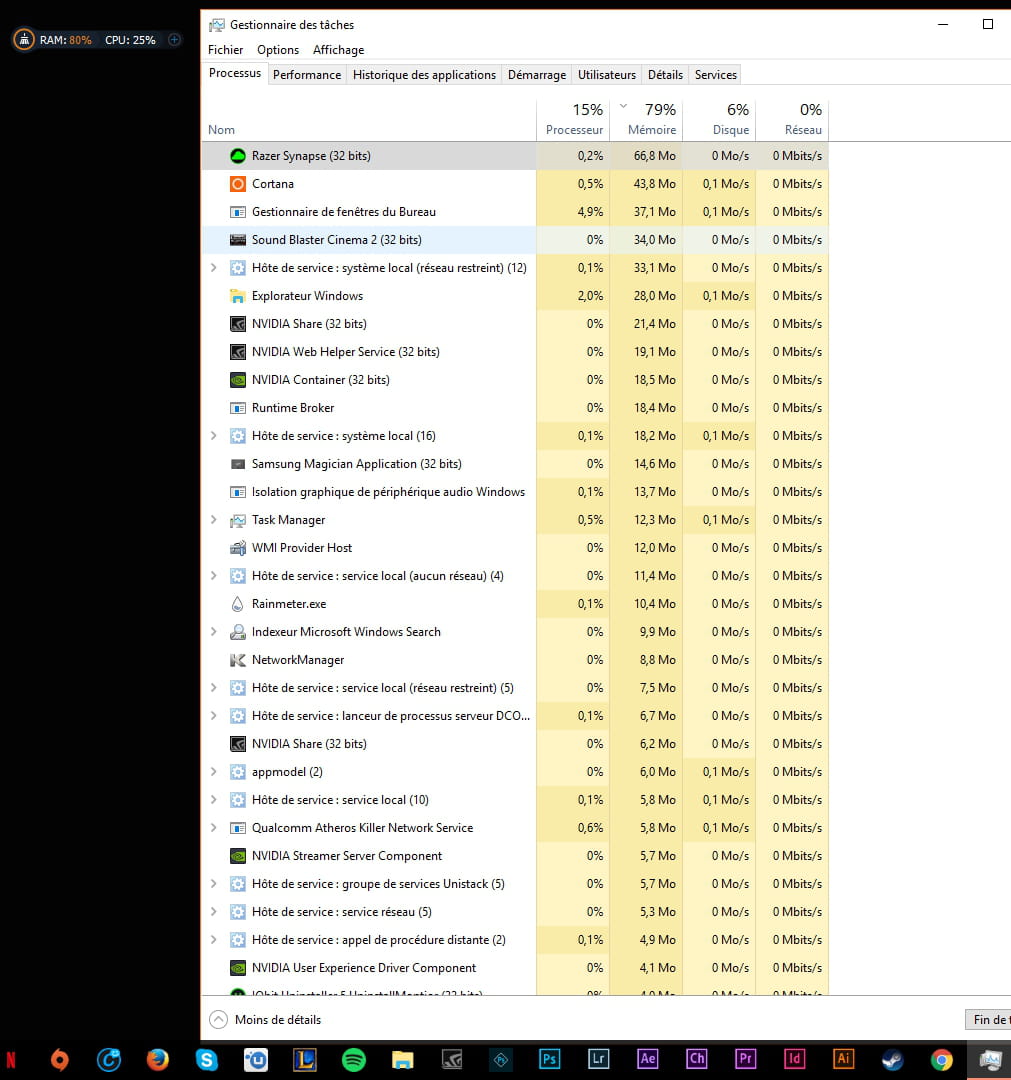
Task: Open Steam from the taskbar
Action: (x=893, y=1059)
